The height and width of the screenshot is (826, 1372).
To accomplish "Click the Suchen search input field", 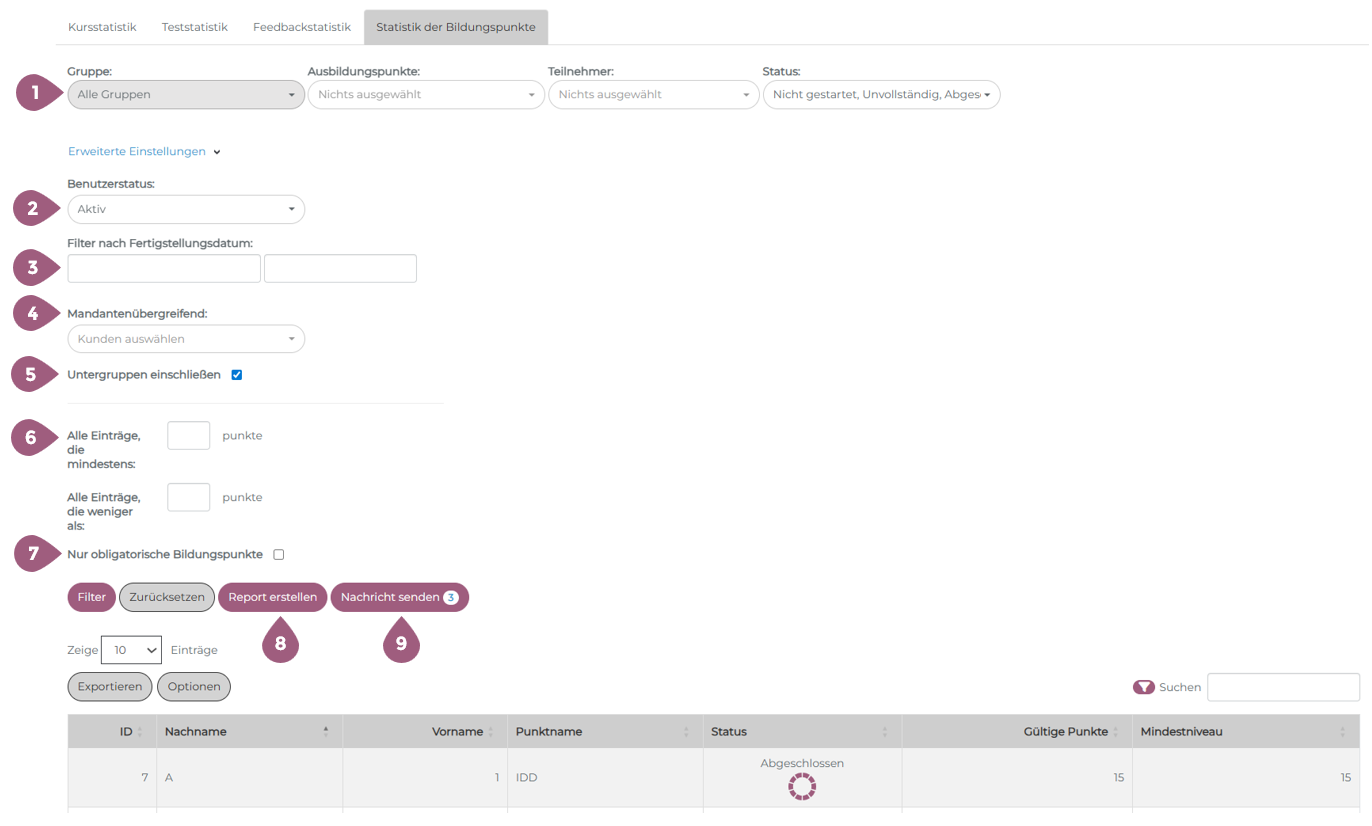I will click(1283, 687).
